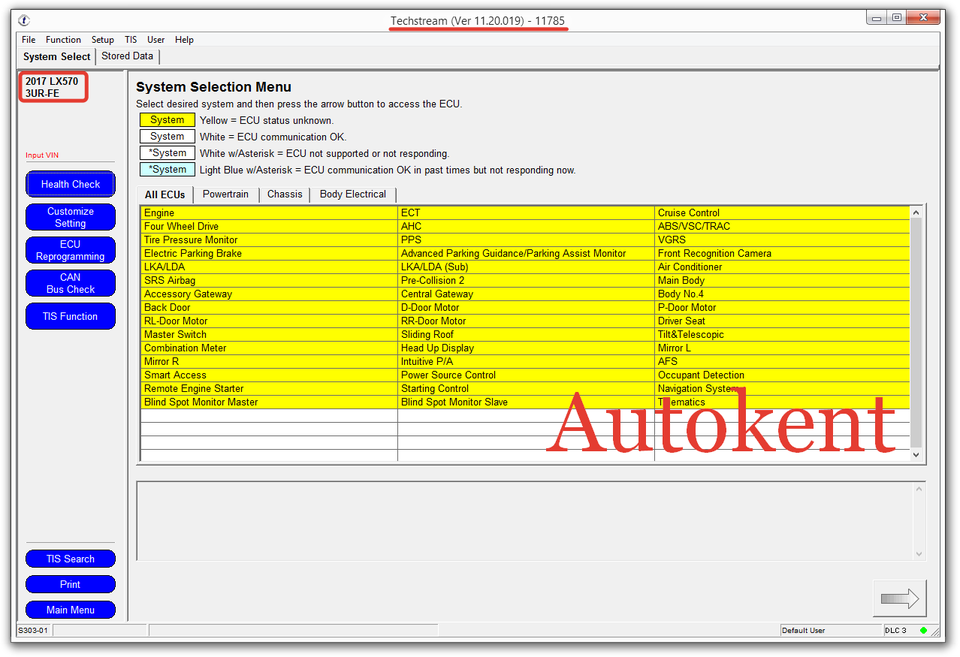Select ABS/VSC/TRAC system
Screen dimensions: 960x657
click(782, 226)
